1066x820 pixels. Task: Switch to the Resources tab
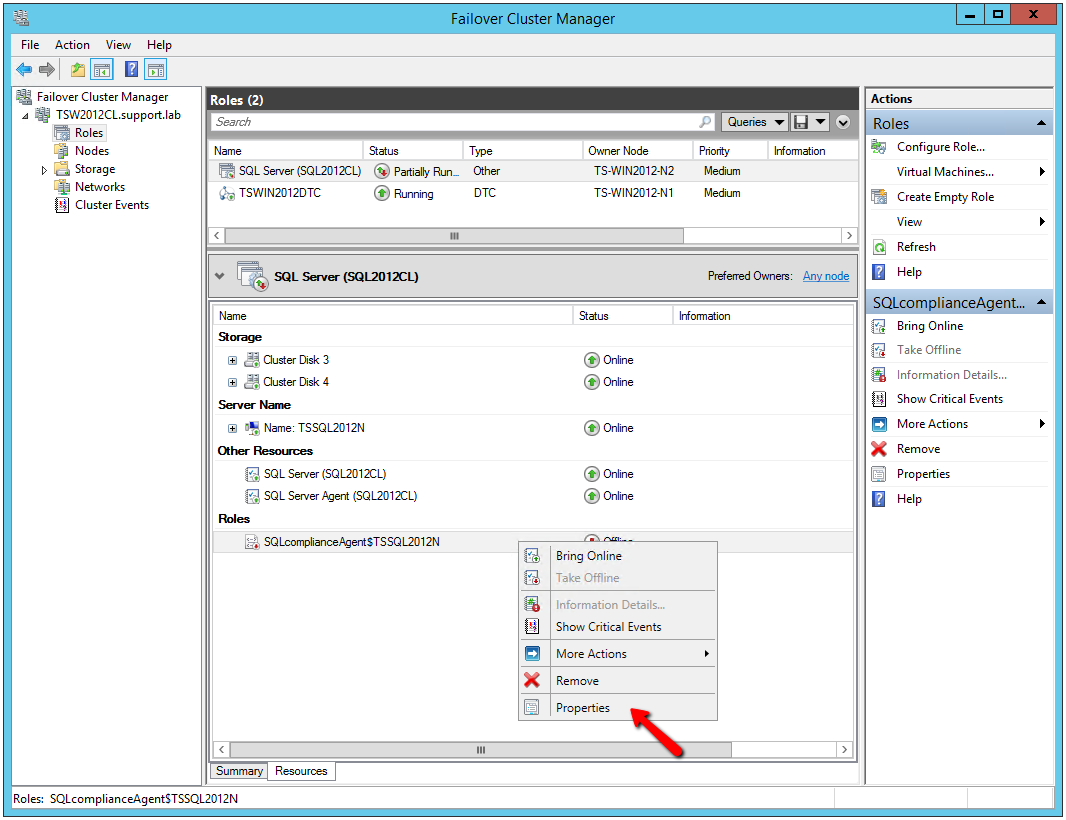(x=301, y=771)
